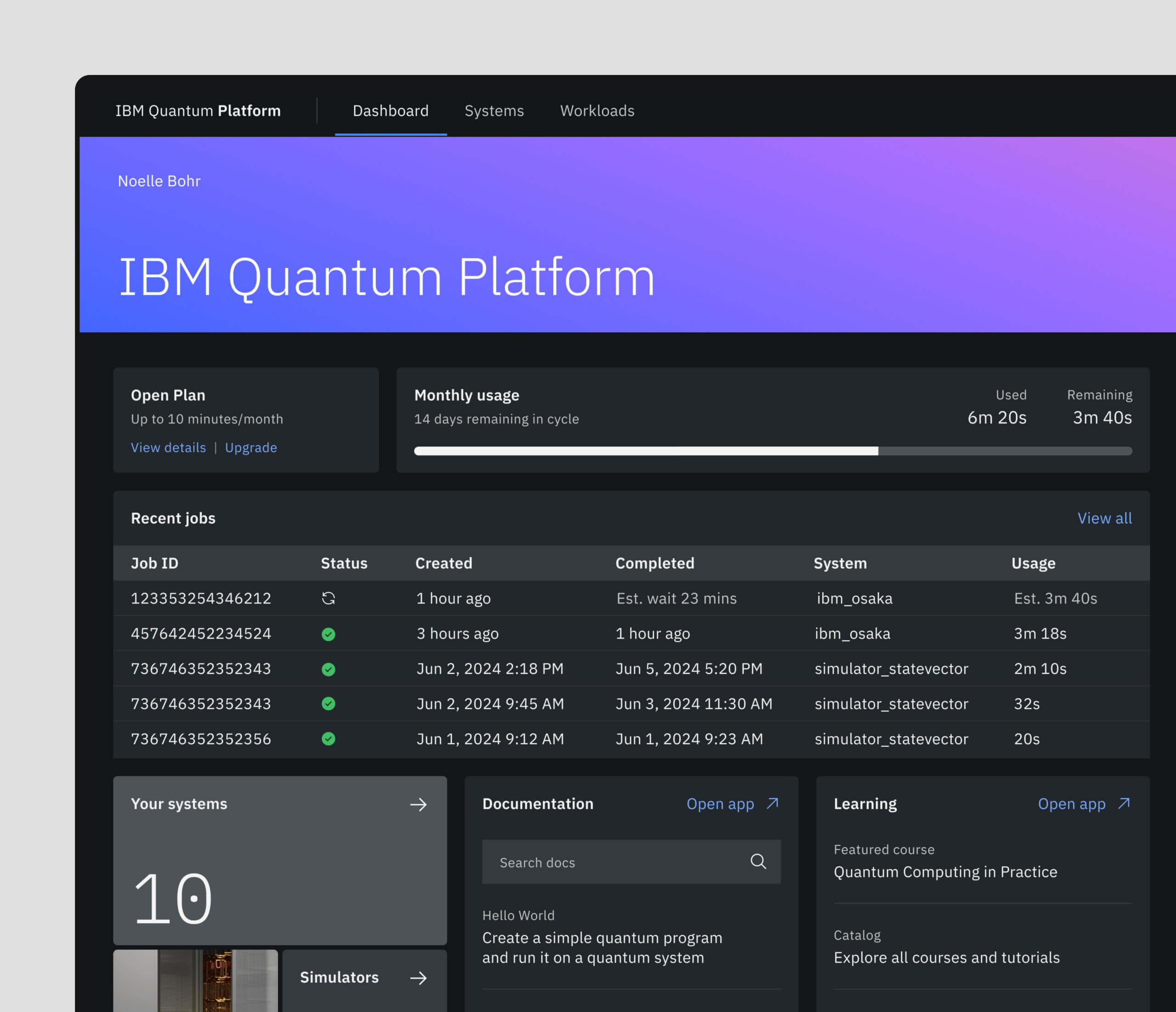Click the Completed column header

tap(655, 563)
